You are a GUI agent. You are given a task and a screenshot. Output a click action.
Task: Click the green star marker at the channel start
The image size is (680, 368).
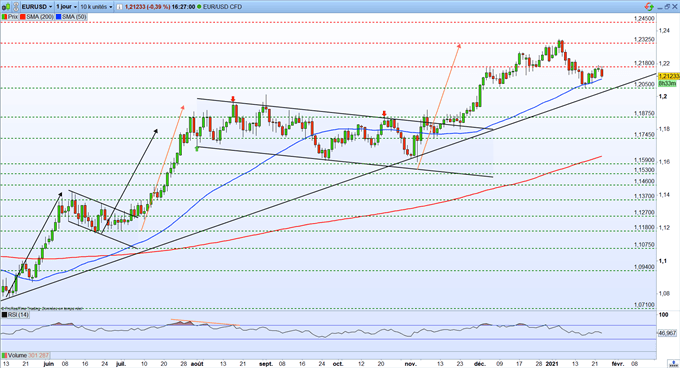tap(197, 148)
